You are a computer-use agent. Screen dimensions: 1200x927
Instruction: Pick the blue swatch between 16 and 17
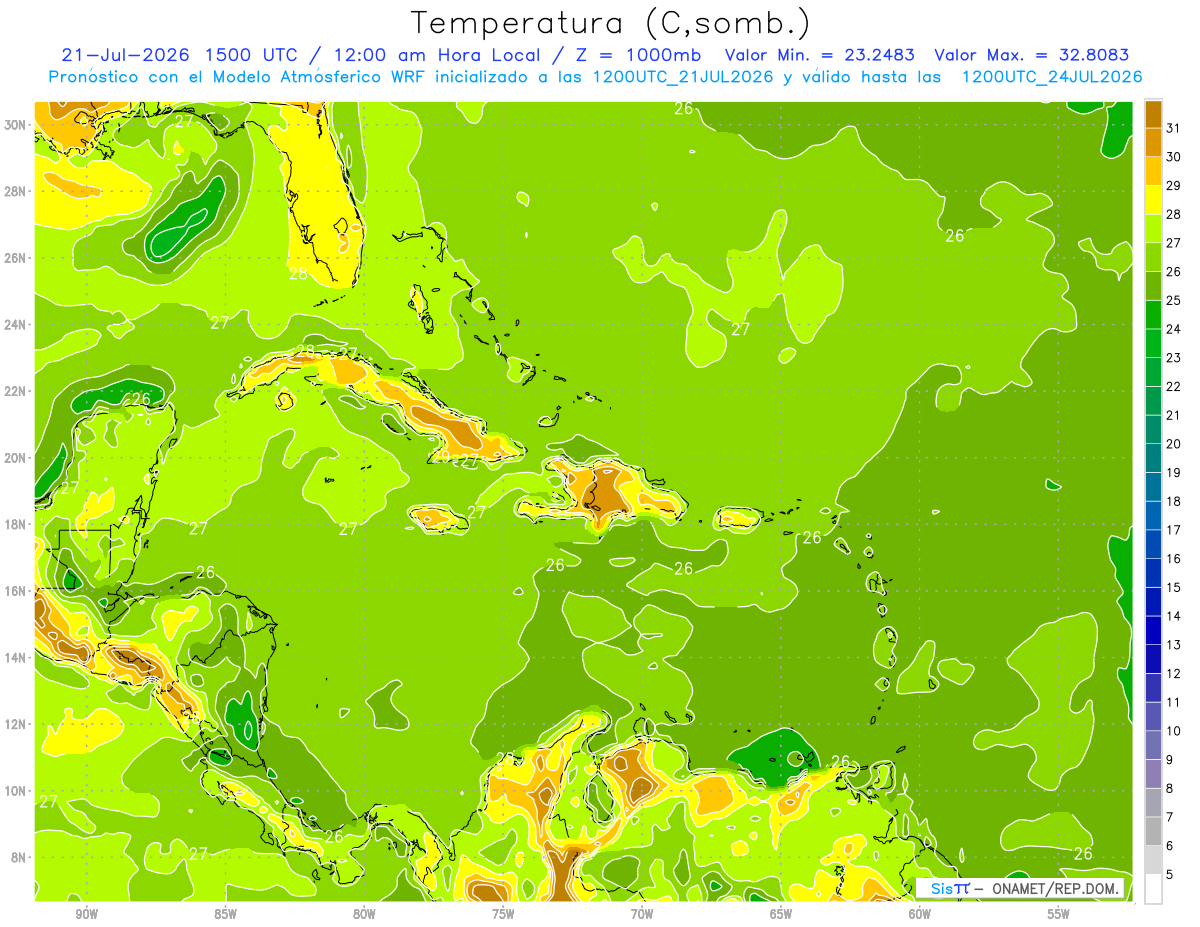1153,544
